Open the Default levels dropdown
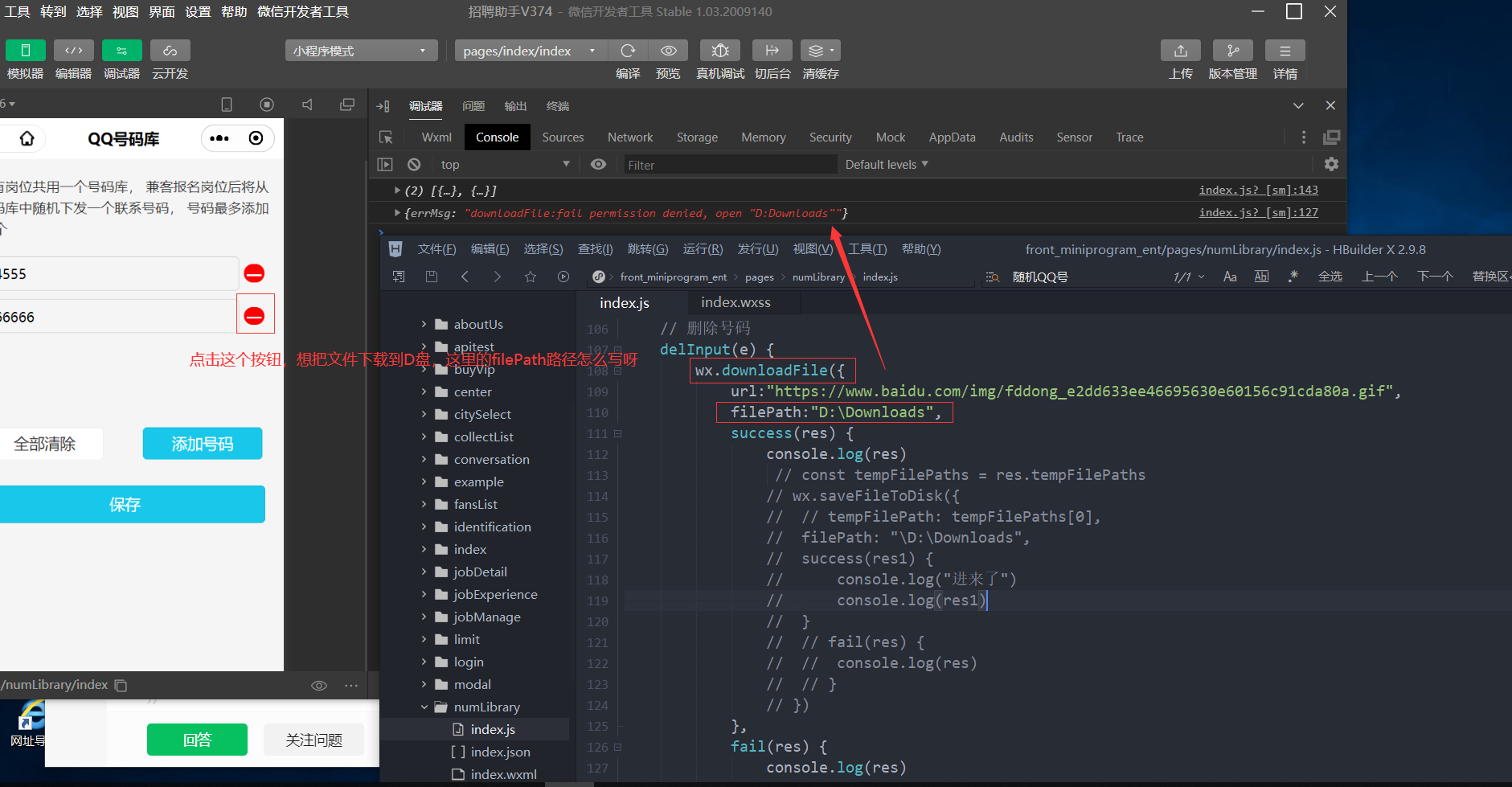1512x787 pixels. 887,164
